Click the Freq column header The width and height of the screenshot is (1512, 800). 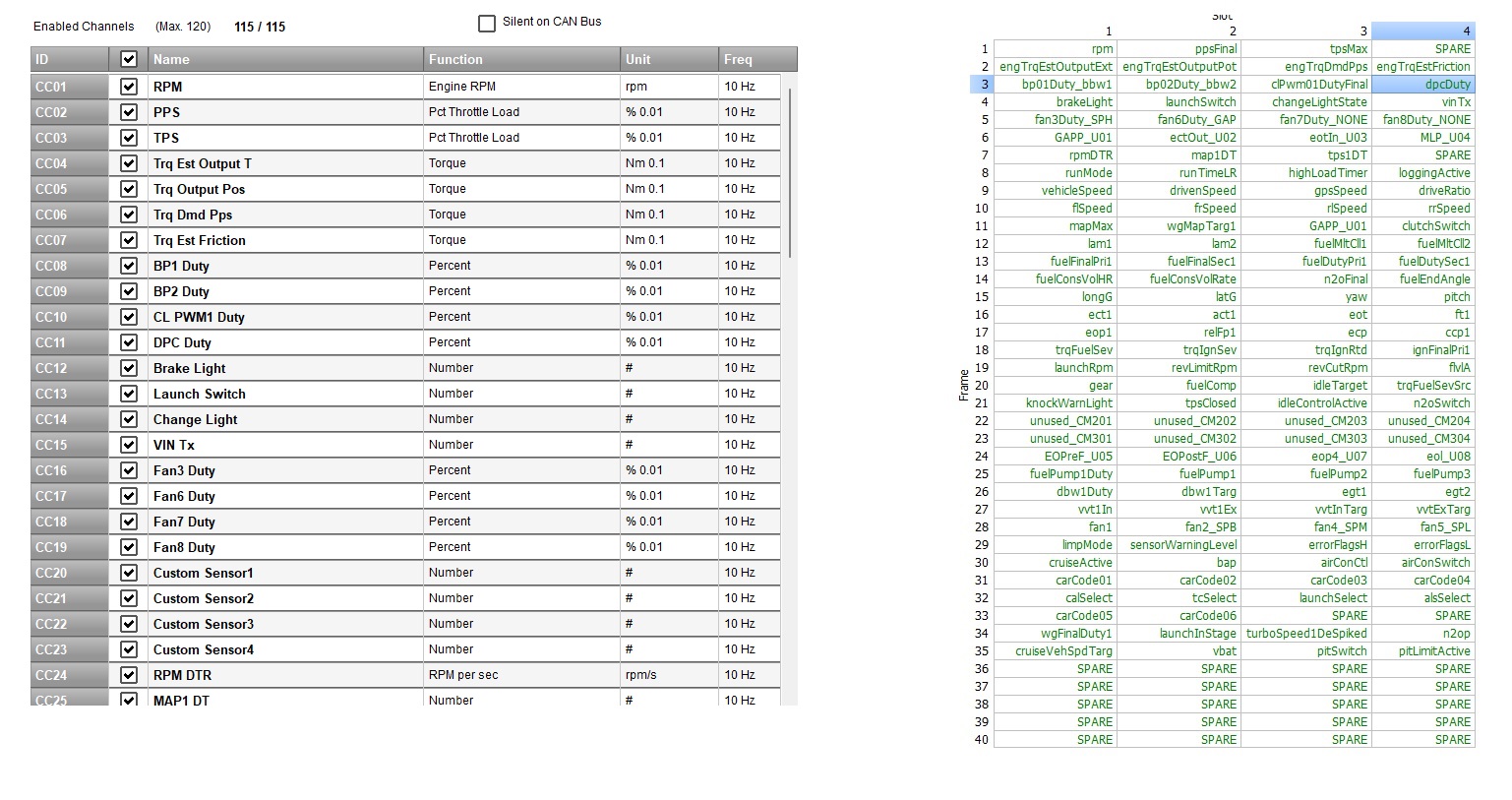(756, 60)
